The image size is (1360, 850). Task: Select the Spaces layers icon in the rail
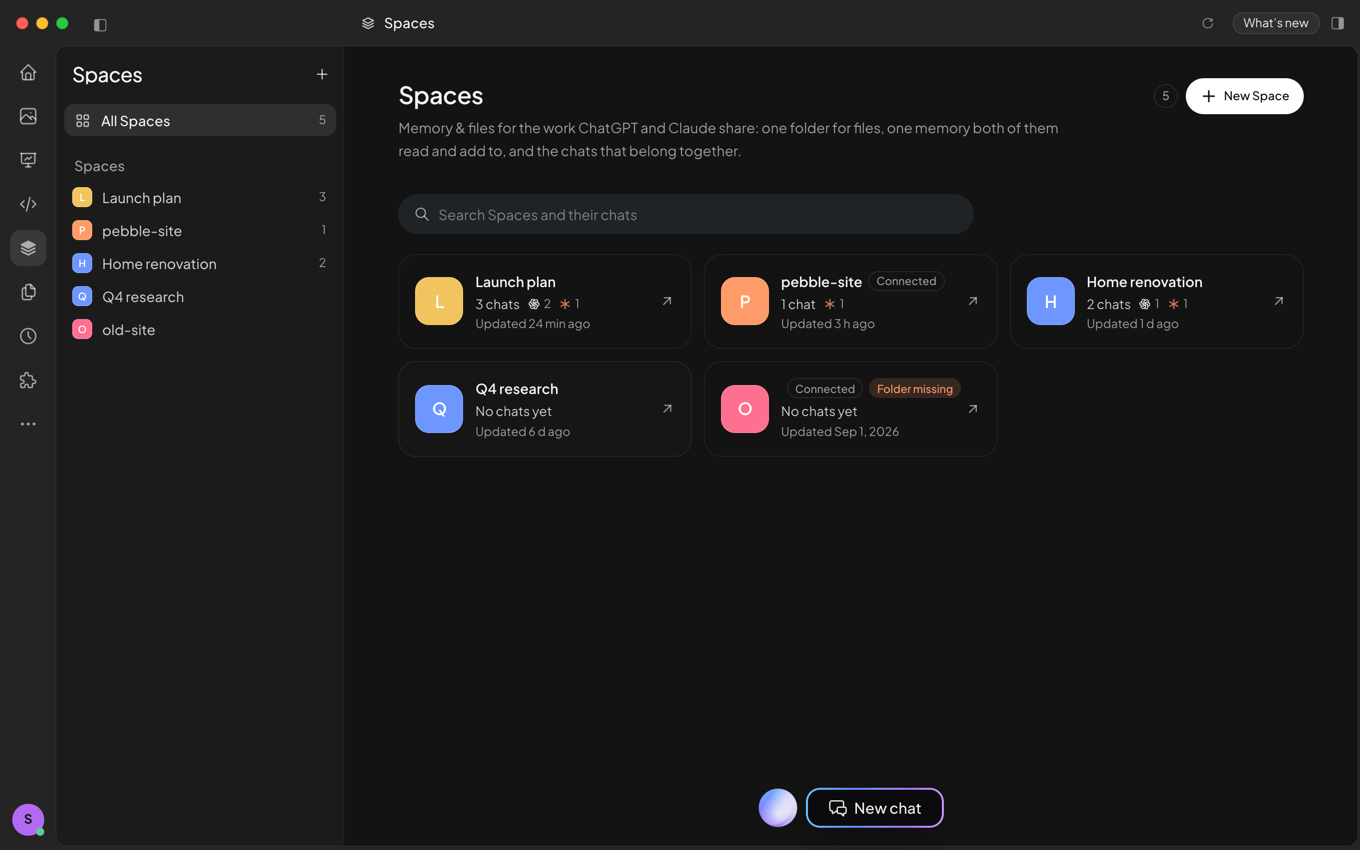point(28,248)
